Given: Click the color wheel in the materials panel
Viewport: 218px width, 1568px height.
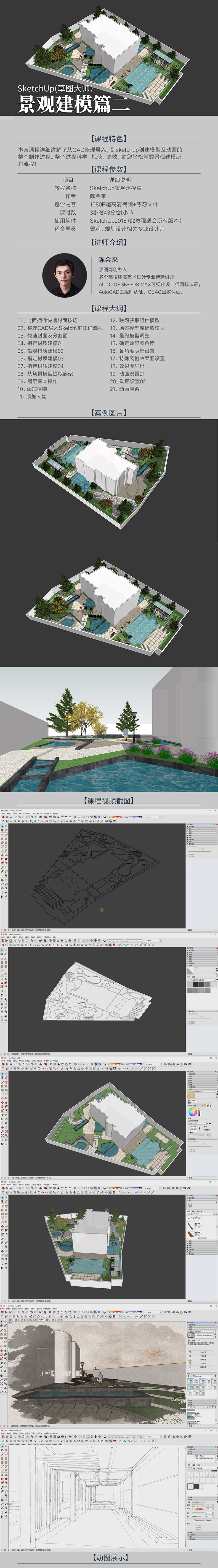Looking at the screenshot, I should tap(193, 1111).
